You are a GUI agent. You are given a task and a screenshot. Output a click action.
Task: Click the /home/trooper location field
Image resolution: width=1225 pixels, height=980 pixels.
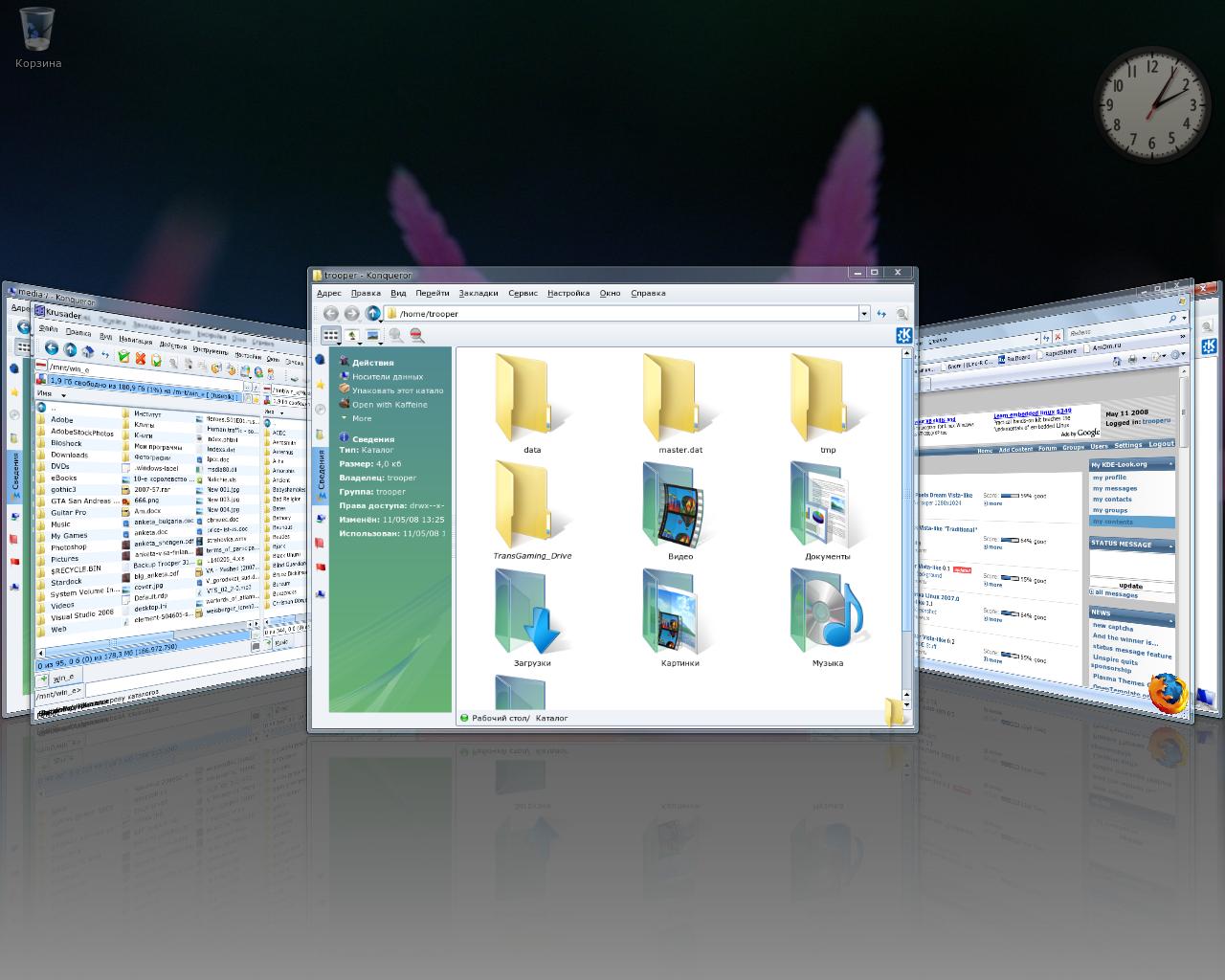pyautogui.click(x=628, y=313)
